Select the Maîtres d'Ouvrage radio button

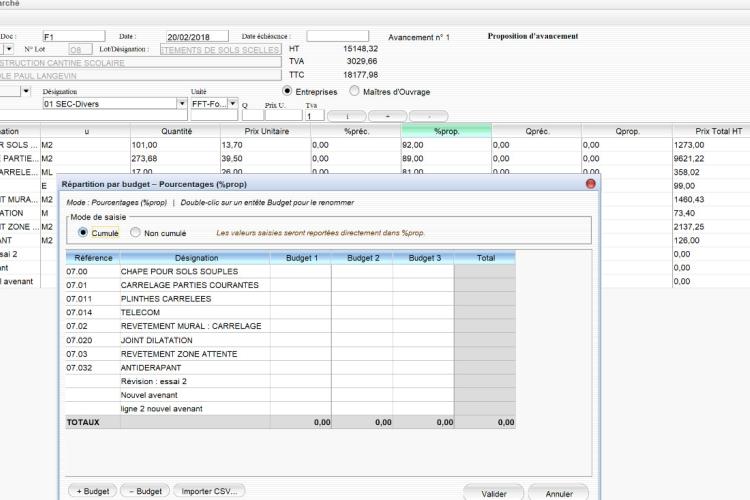click(354, 90)
